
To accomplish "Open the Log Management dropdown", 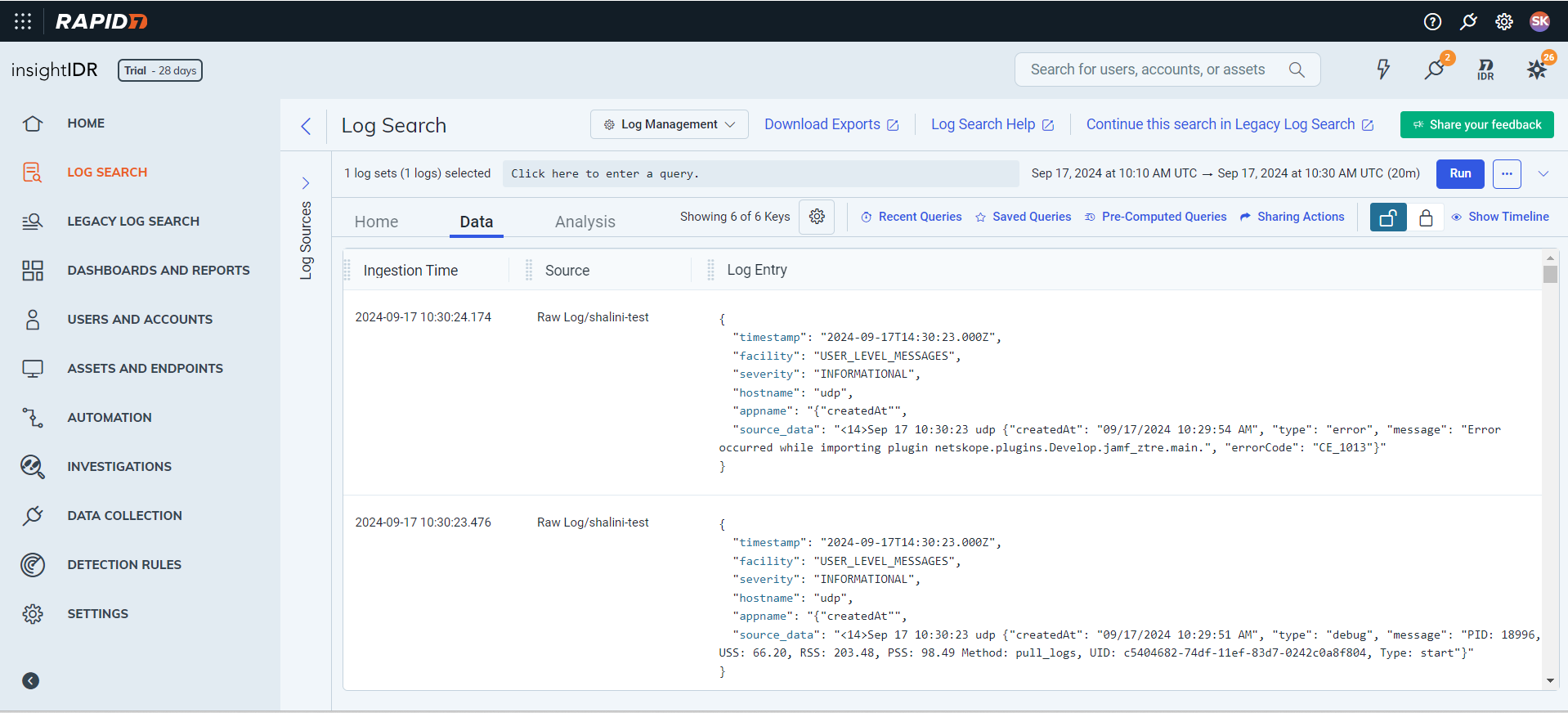I will click(669, 124).
